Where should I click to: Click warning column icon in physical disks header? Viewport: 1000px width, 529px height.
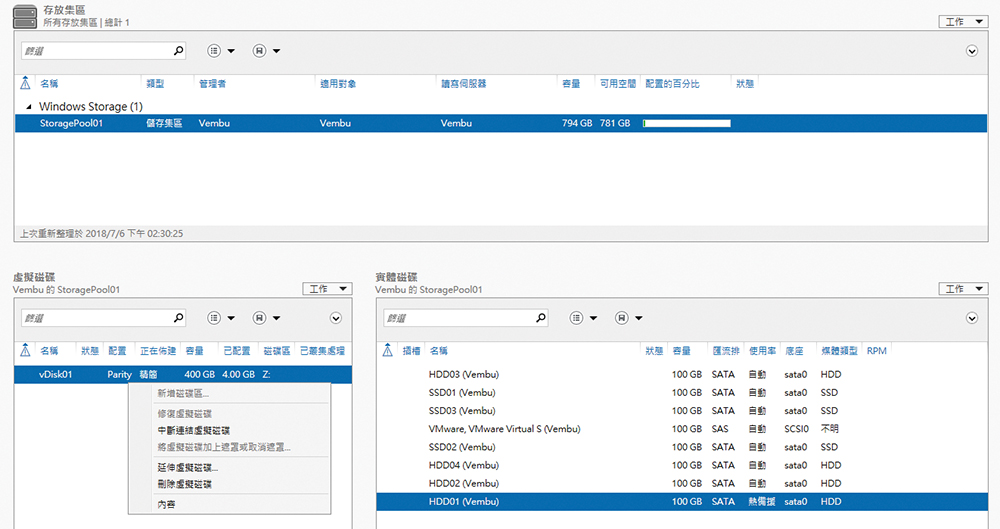(387, 350)
